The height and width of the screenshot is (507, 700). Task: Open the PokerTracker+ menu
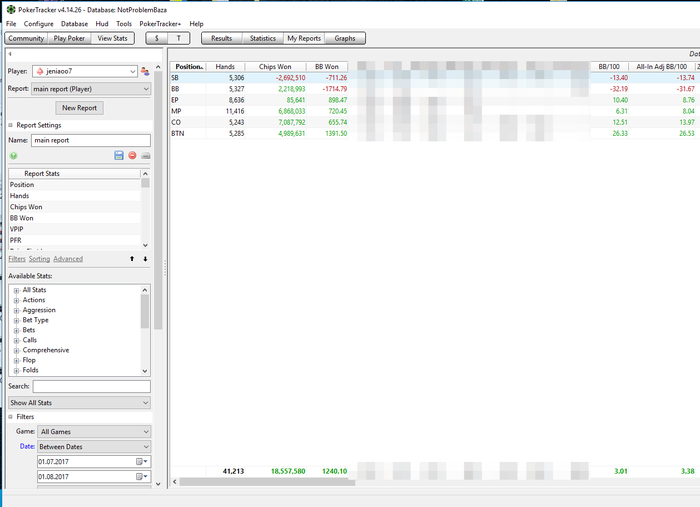[160, 24]
